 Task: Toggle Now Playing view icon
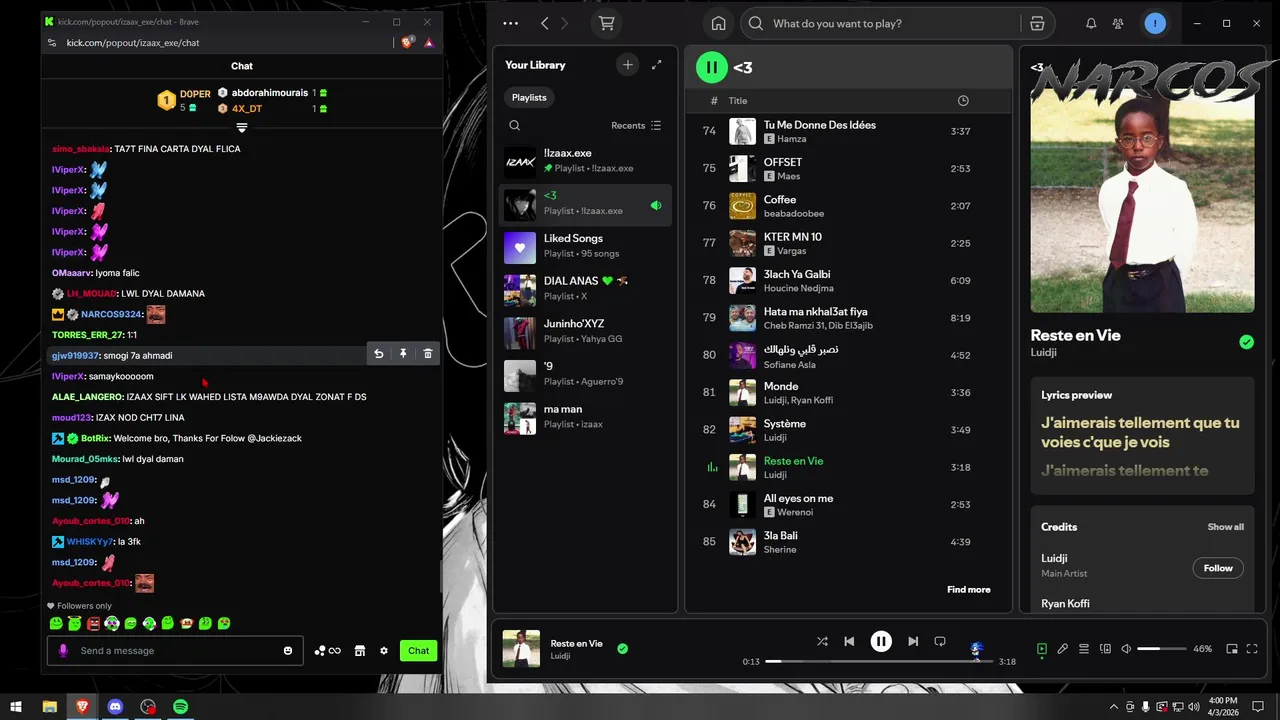coord(1042,649)
